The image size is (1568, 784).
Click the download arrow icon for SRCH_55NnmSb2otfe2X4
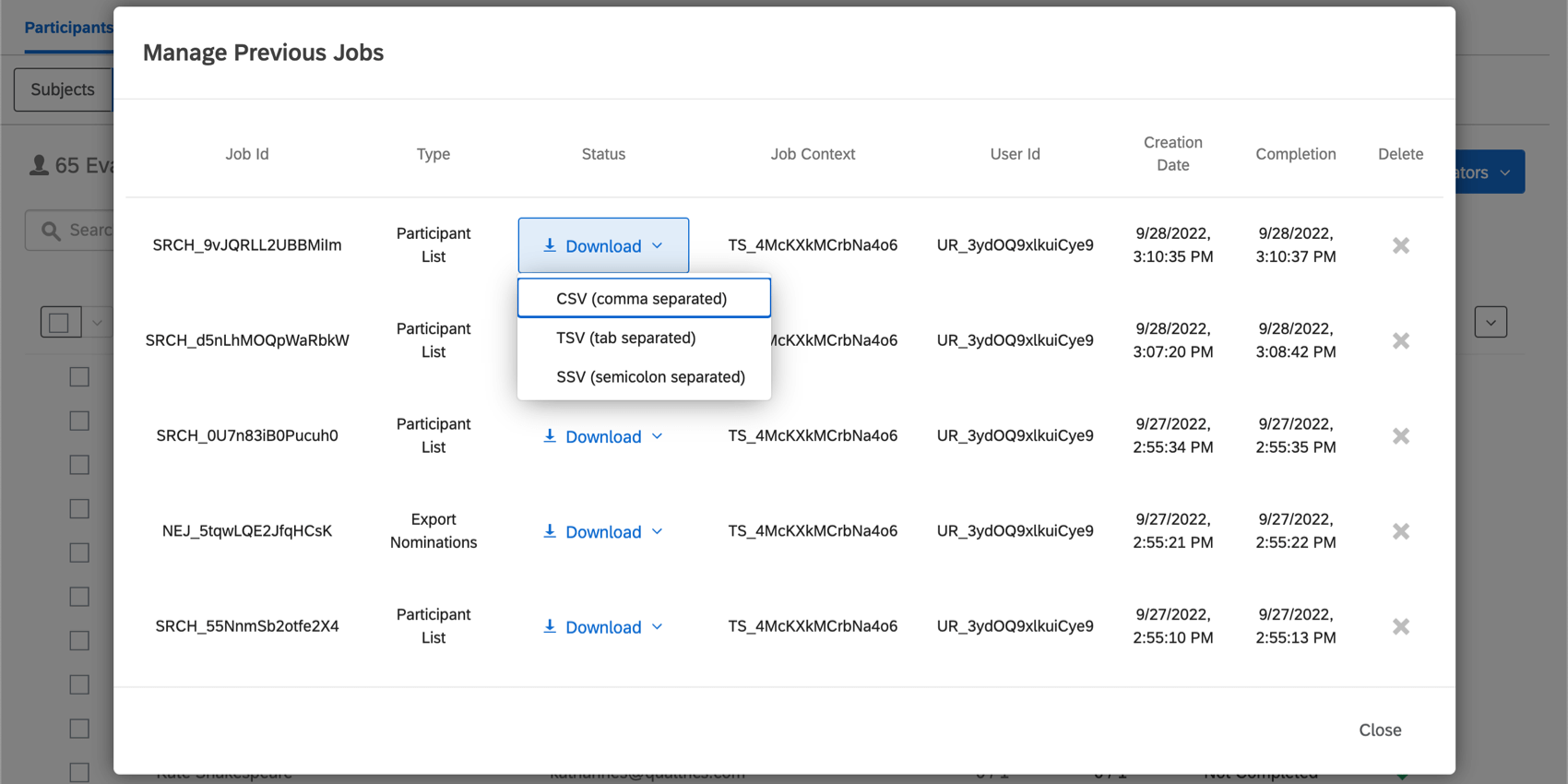point(550,626)
